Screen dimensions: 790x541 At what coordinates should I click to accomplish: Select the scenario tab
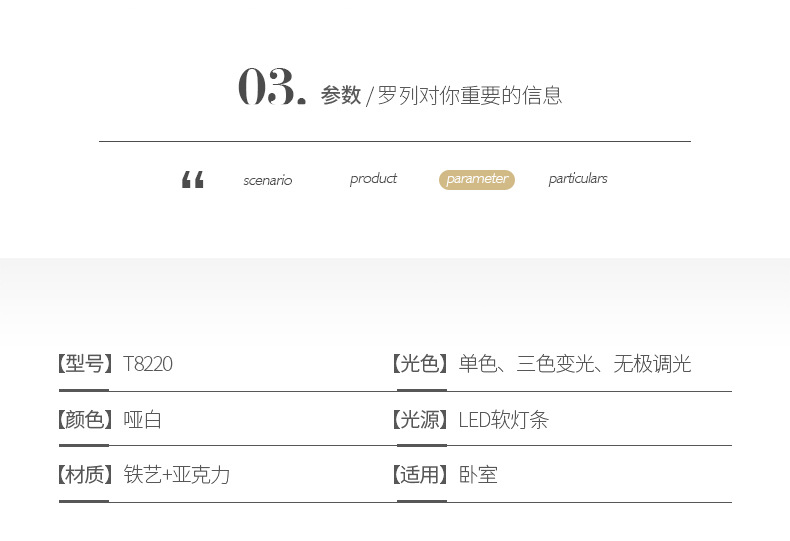pos(268,180)
